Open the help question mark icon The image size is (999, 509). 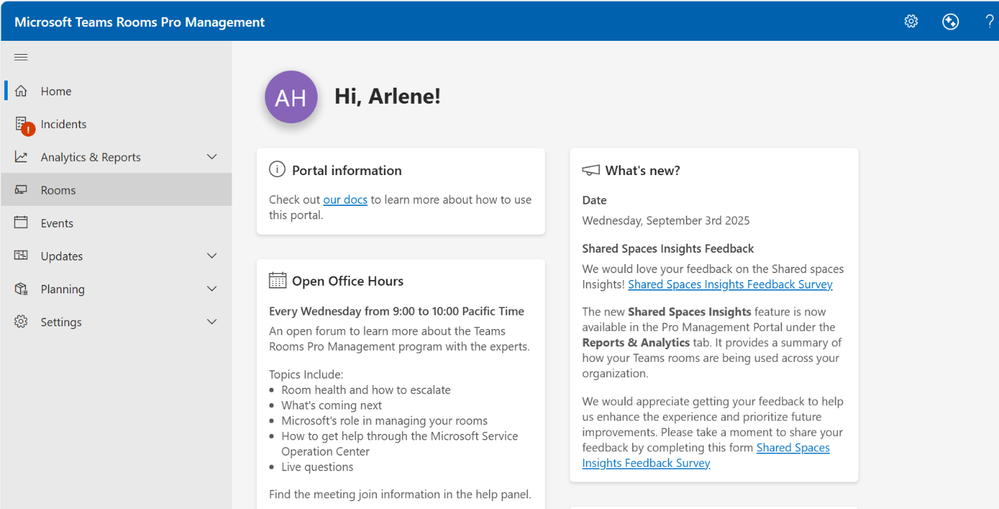coord(989,21)
